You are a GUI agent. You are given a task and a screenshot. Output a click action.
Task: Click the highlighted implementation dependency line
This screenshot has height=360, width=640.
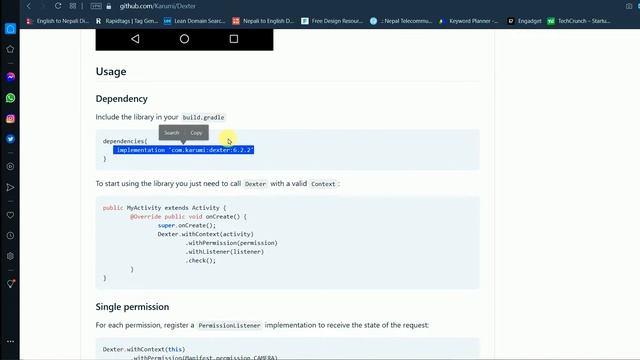pyautogui.click(x=184, y=150)
